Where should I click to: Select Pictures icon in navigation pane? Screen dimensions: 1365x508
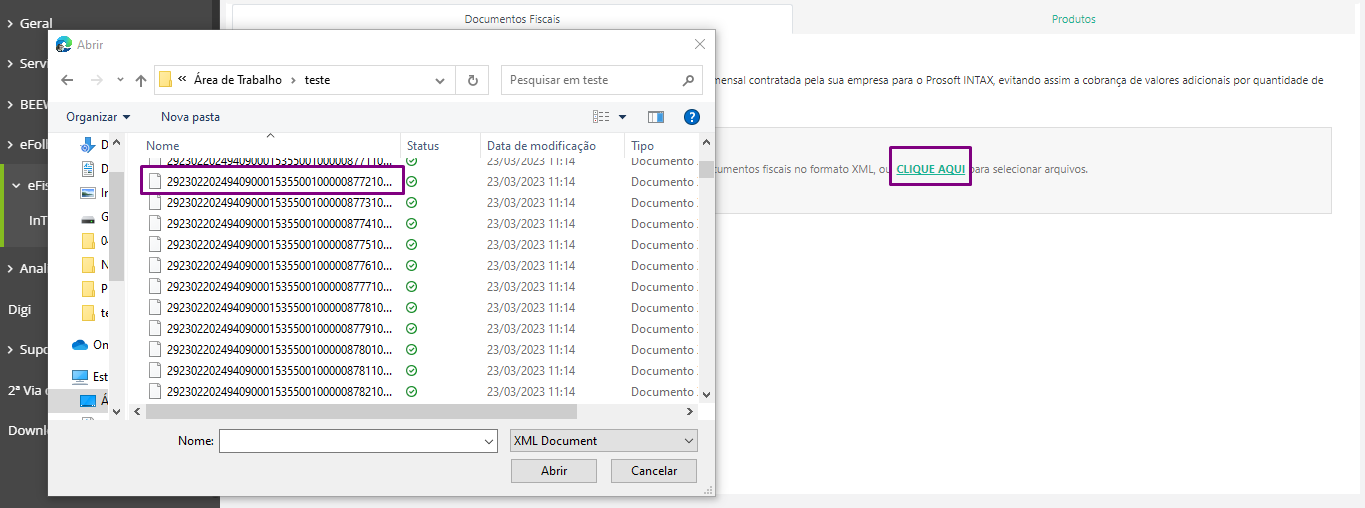click(88, 193)
